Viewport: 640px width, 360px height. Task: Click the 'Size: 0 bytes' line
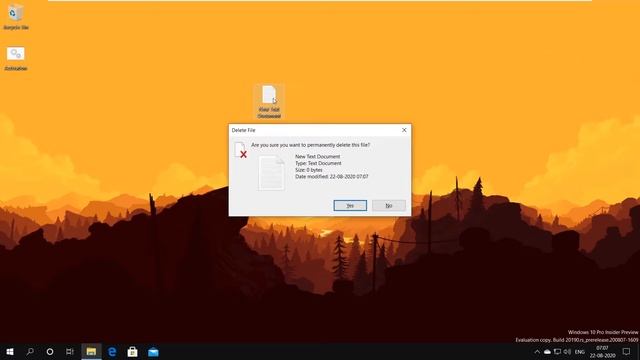point(309,169)
